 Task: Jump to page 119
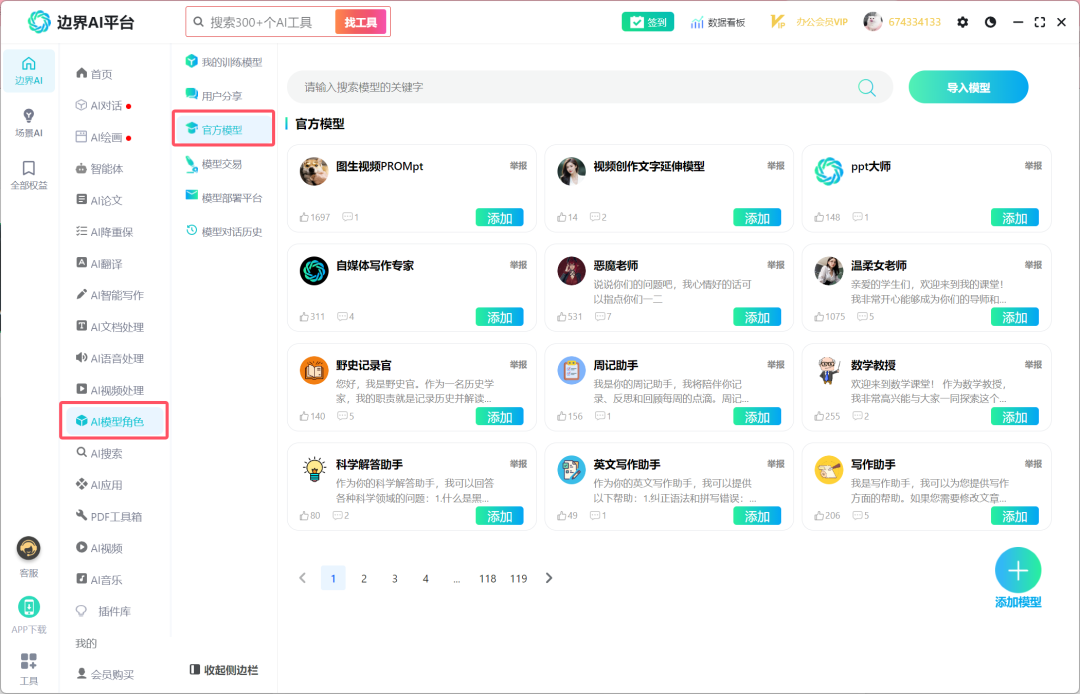pyautogui.click(x=519, y=578)
